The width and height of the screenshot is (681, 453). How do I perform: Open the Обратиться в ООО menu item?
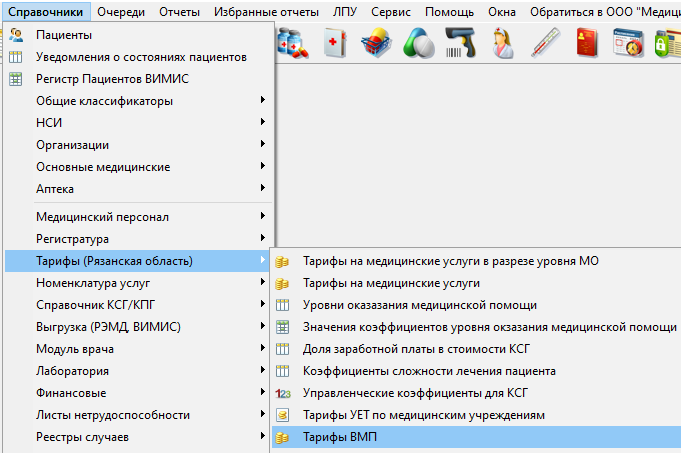coord(605,12)
